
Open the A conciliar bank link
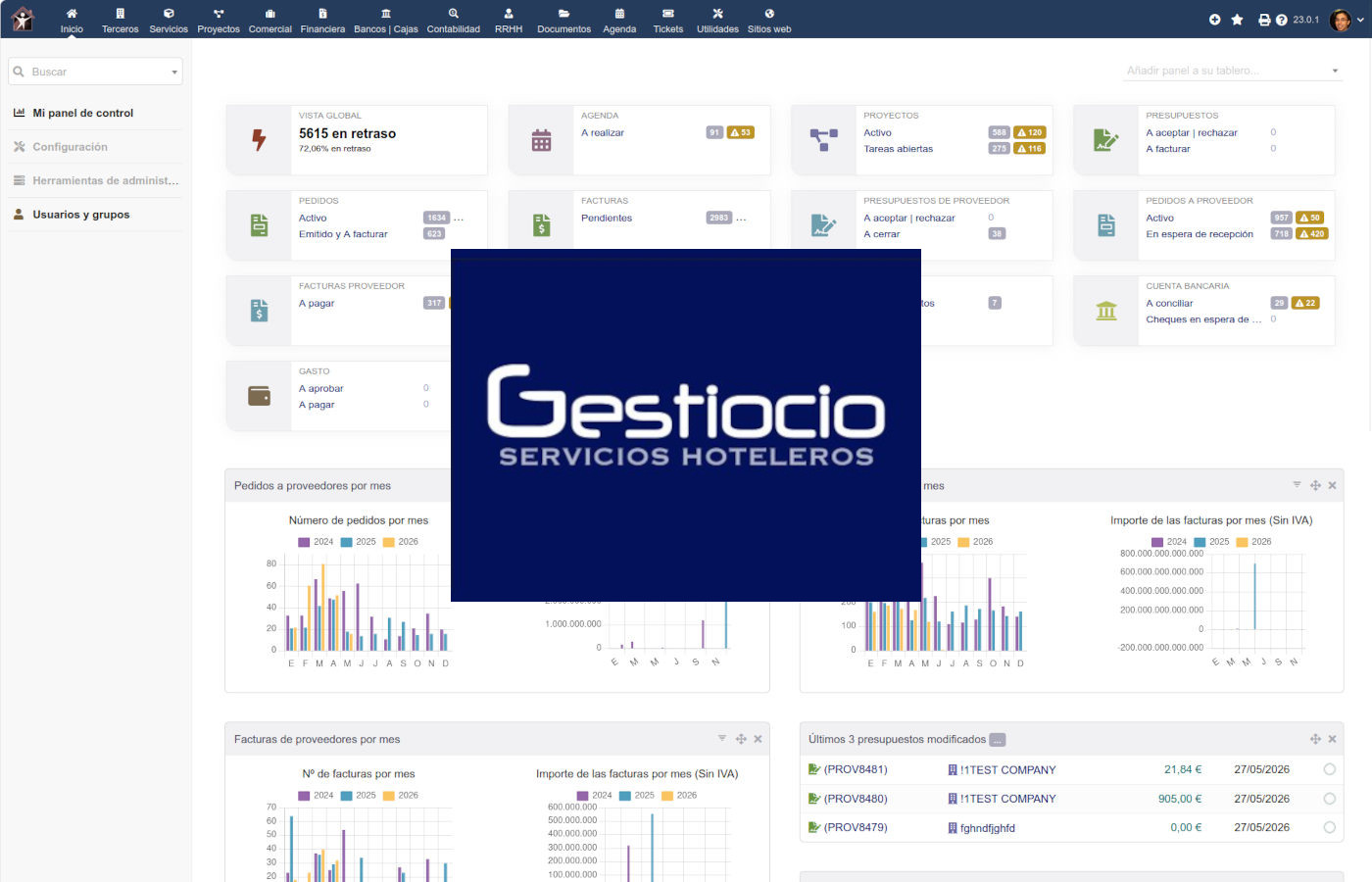click(1169, 304)
